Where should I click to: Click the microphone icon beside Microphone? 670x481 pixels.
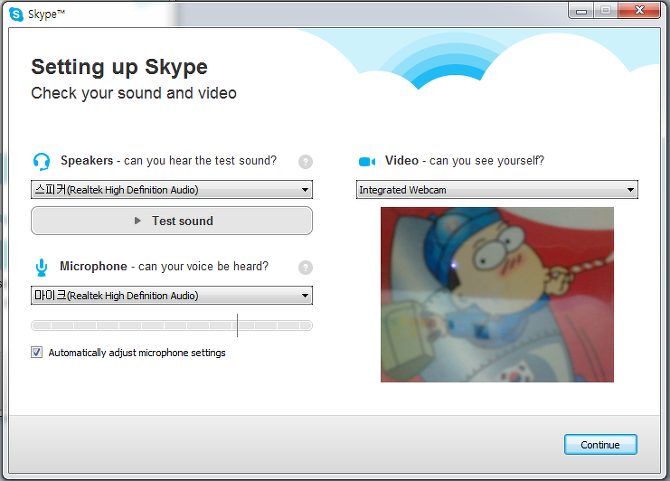pos(41,267)
